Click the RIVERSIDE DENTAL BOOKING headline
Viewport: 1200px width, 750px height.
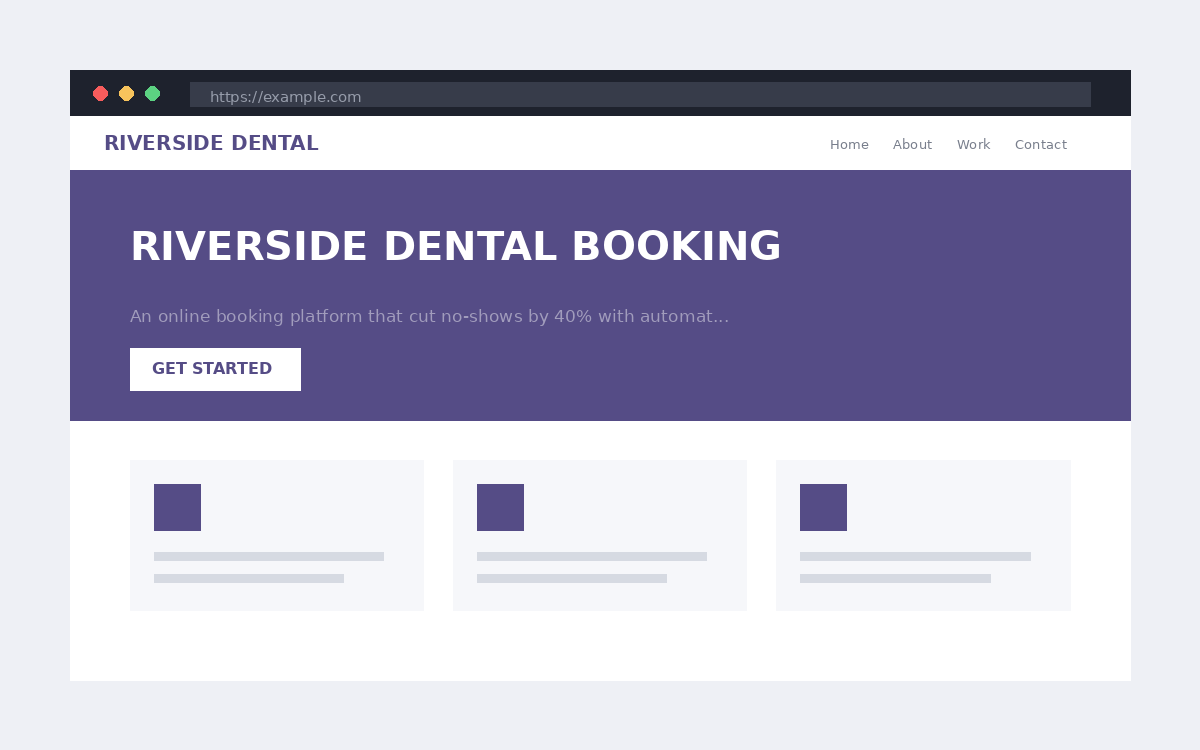point(455,247)
